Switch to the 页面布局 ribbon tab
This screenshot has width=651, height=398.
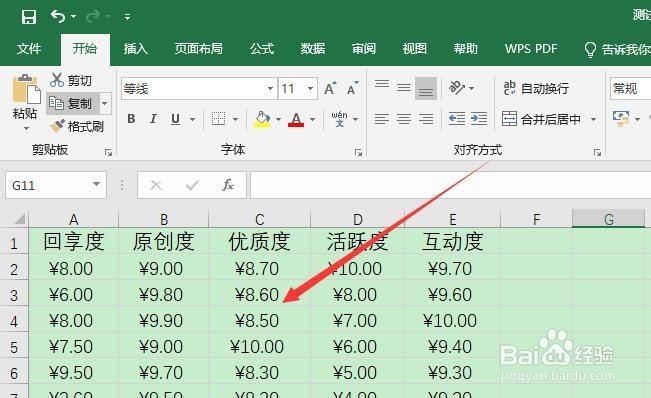198,49
